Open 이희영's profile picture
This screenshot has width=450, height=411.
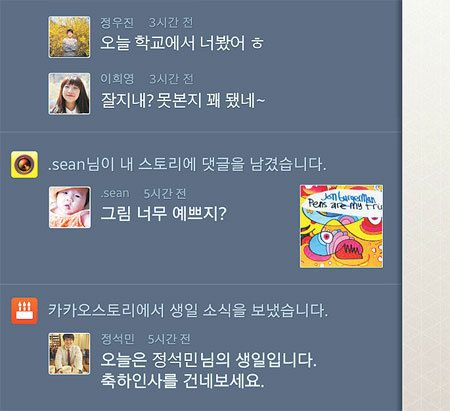(69, 94)
